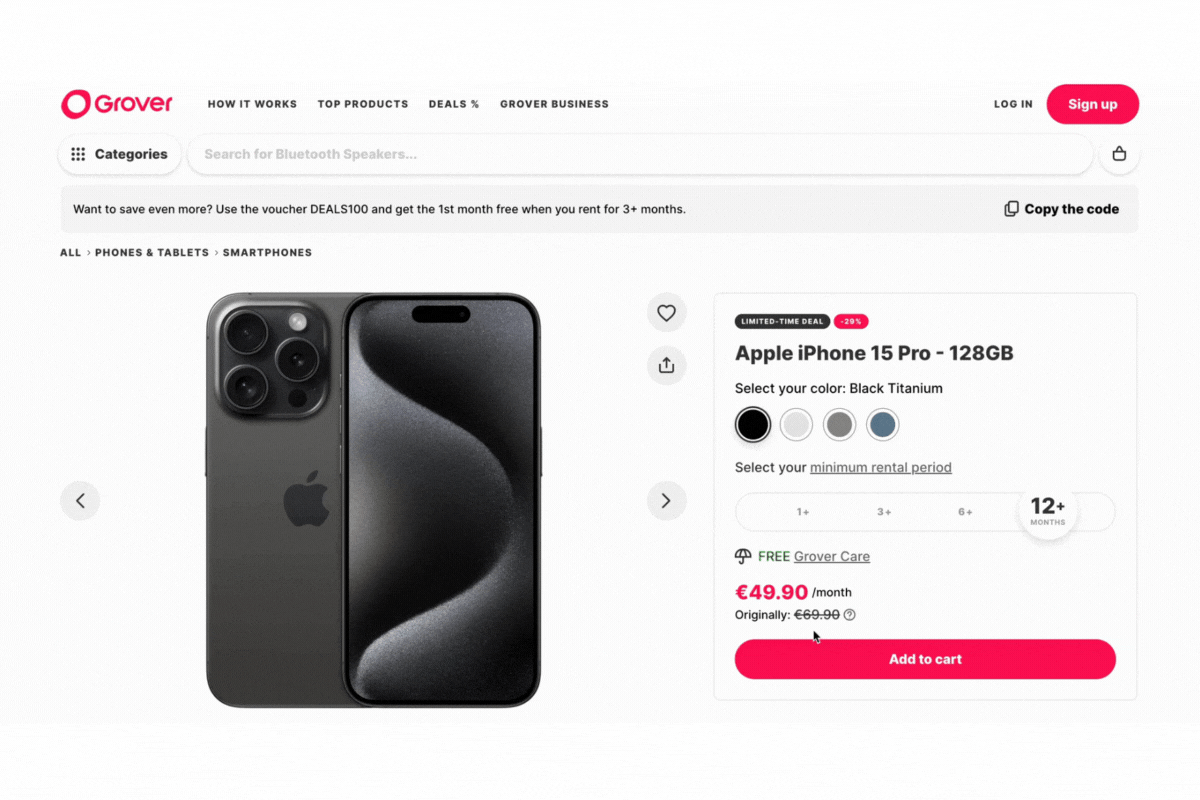Click the Grover logo
Screen dimensions: 1200x800
[x=116, y=104]
